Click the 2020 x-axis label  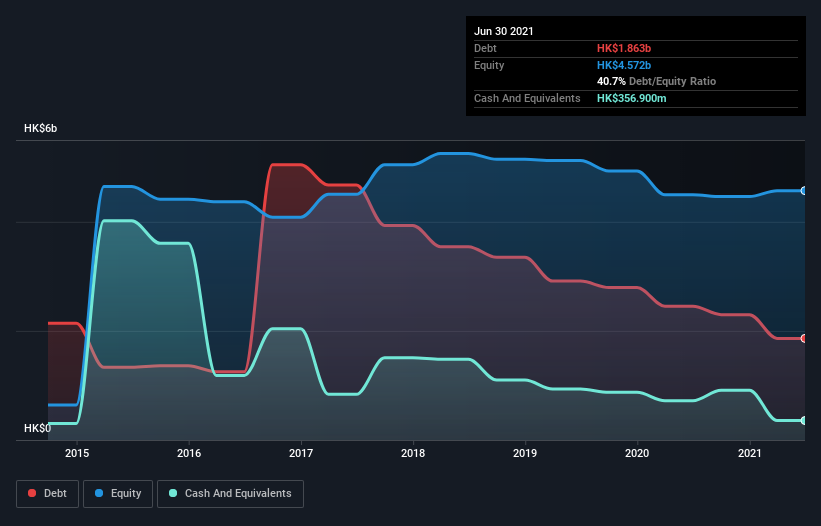tap(637, 453)
